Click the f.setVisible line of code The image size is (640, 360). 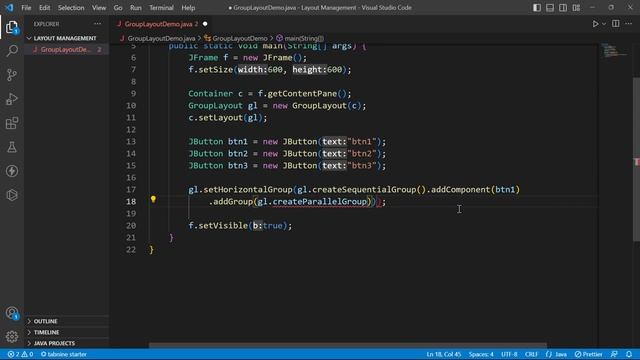click(x=240, y=226)
